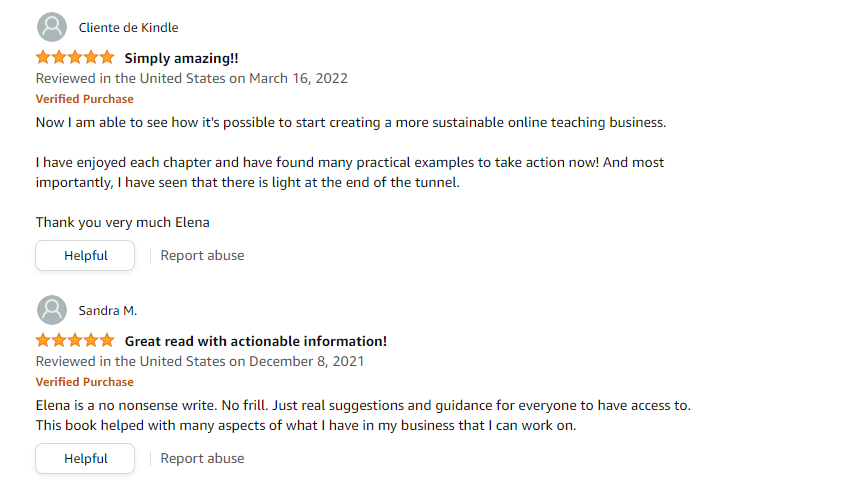858x491 pixels.
Task: Open the Sandra M. reviewer profile name
Action: point(108,310)
